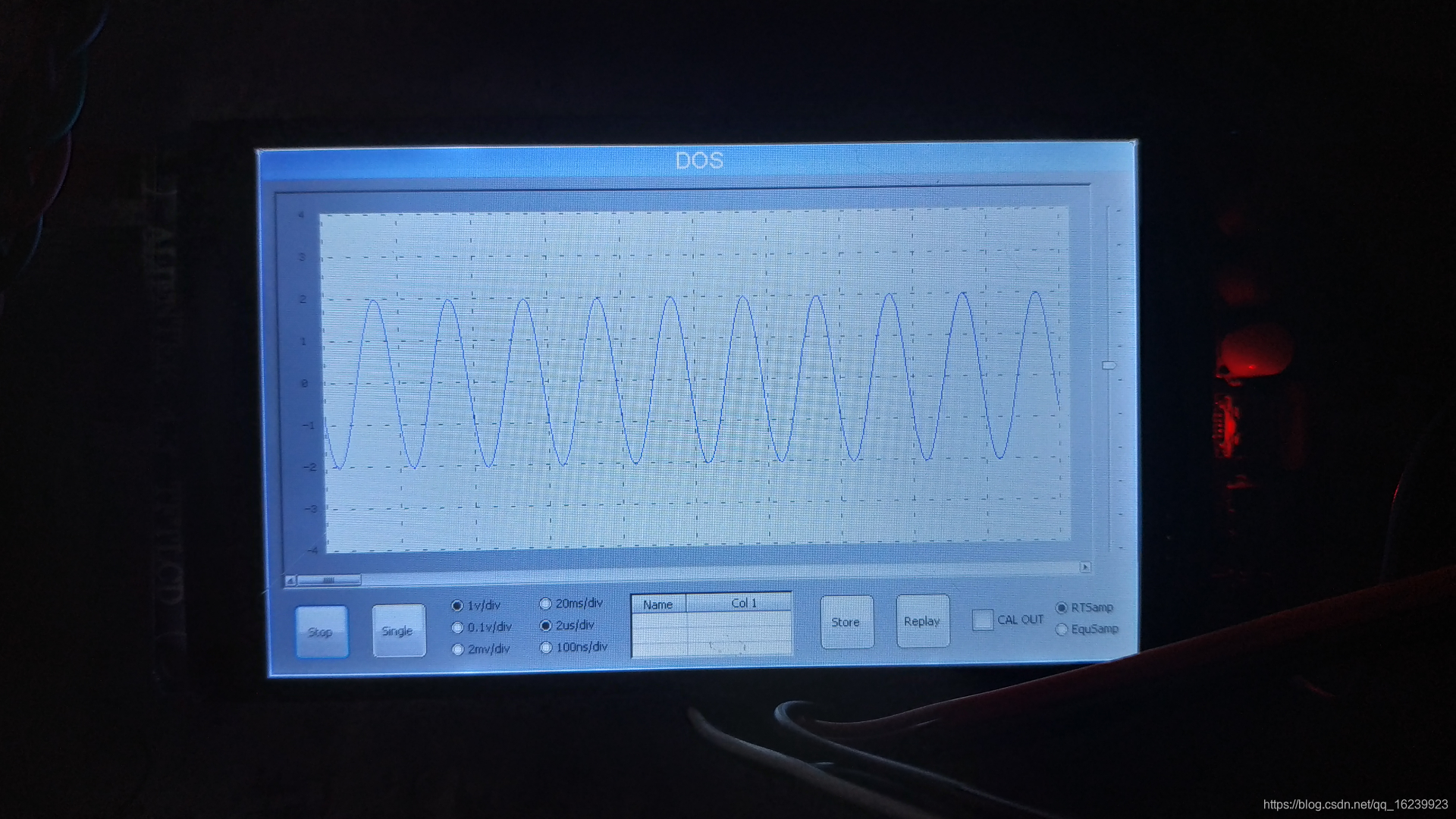The image size is (1456, 819).
Task: Click the horizontal scrollbar left arrow
Action: (x=290, y=581)
